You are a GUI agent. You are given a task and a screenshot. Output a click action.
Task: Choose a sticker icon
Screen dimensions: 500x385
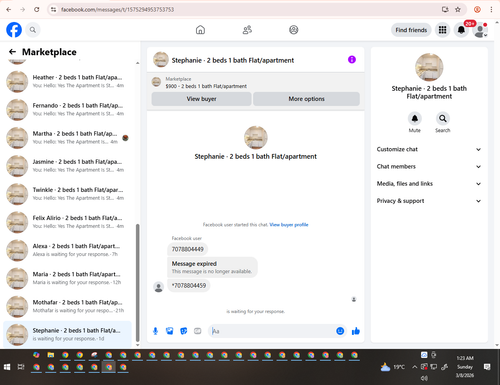coord(184,331)
